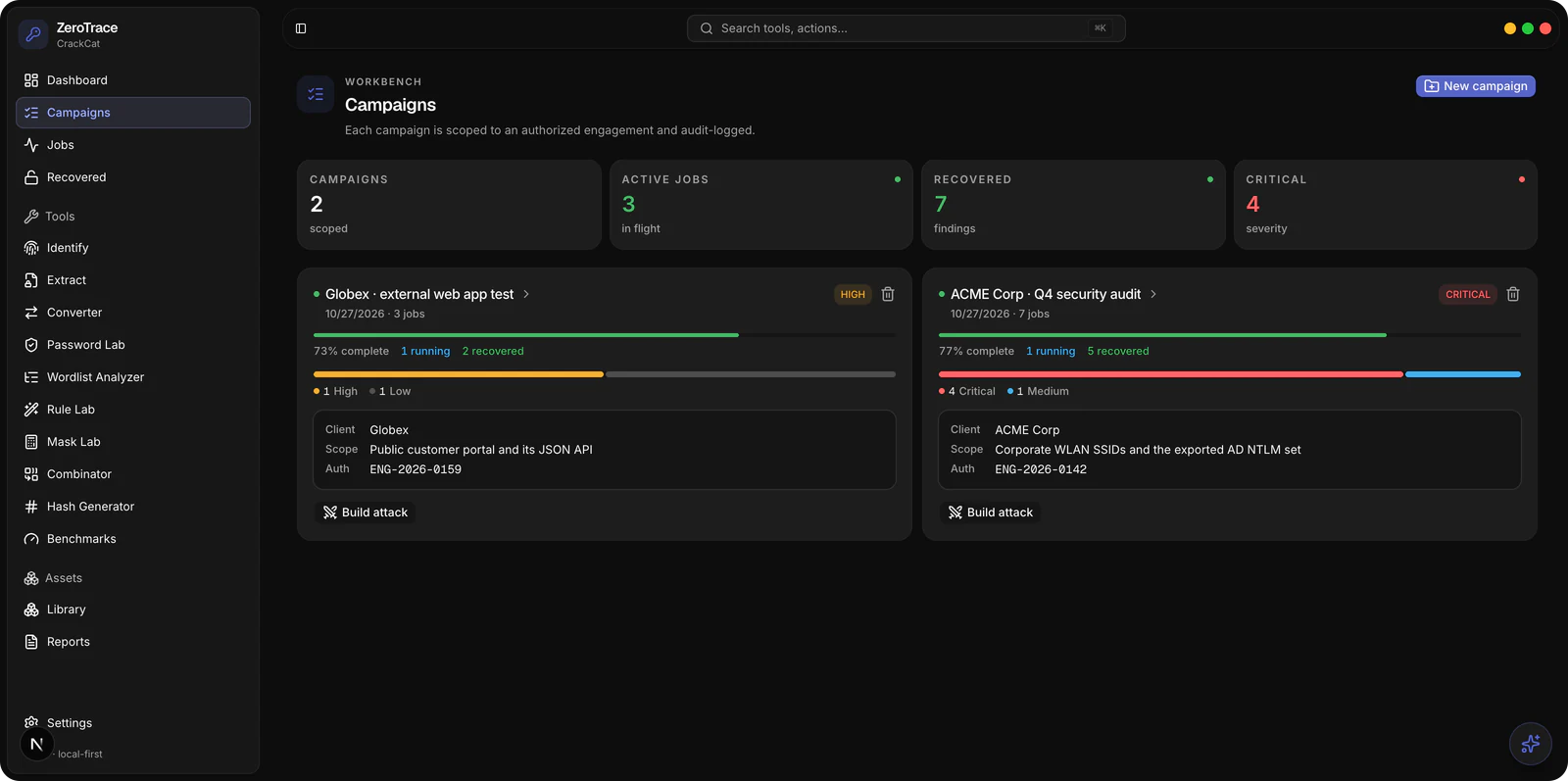Expand the Globex external web app test chevron
The image size is (1568, 781).
[526, 294]
